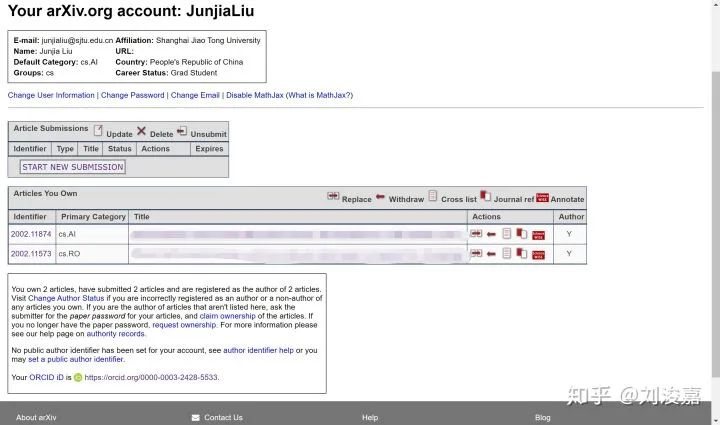The image size is (720, 425).
Task: Click the Journal ref legend icon in header
Action: point(485,196)
